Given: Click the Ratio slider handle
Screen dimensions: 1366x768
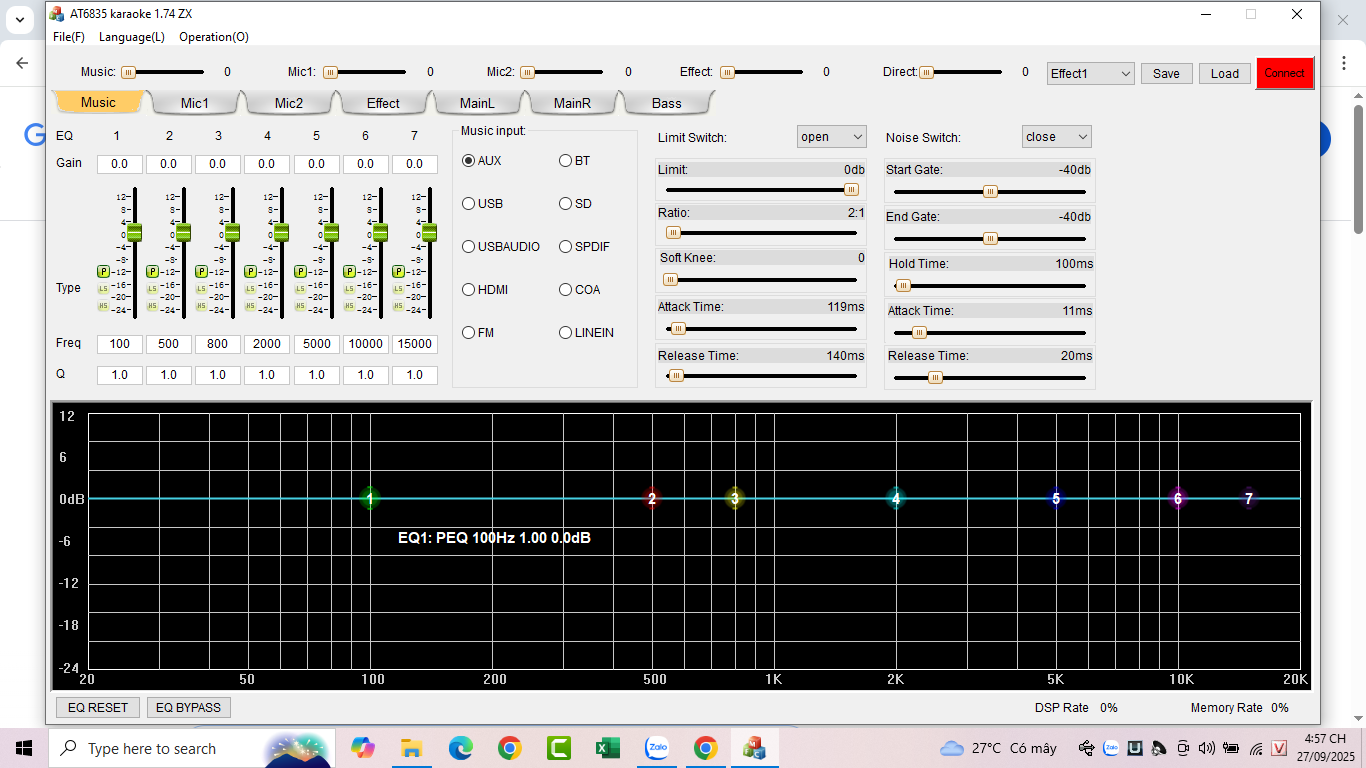Looking at the screenshot, I should point(673,233).
